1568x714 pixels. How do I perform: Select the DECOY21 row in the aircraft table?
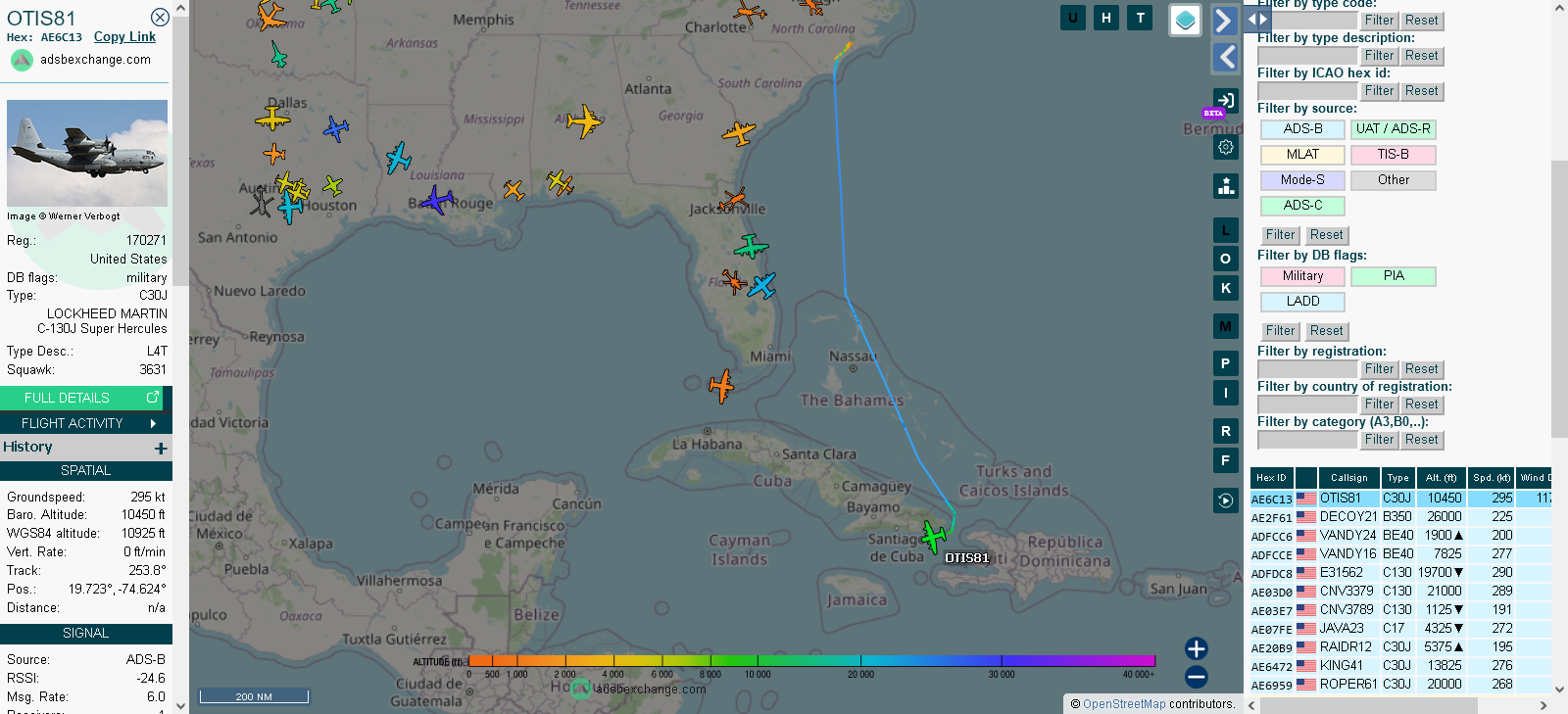(x=1400, y=517)
